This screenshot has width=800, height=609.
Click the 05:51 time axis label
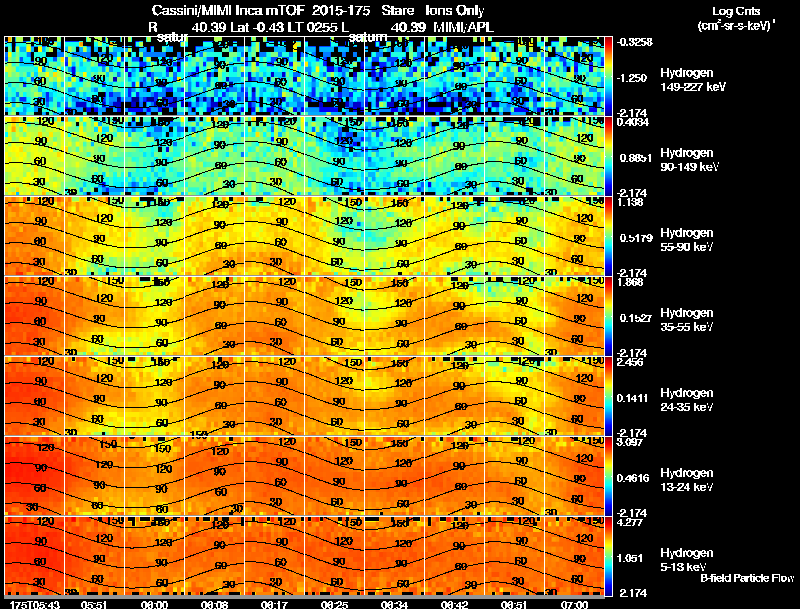coord(94,604)
